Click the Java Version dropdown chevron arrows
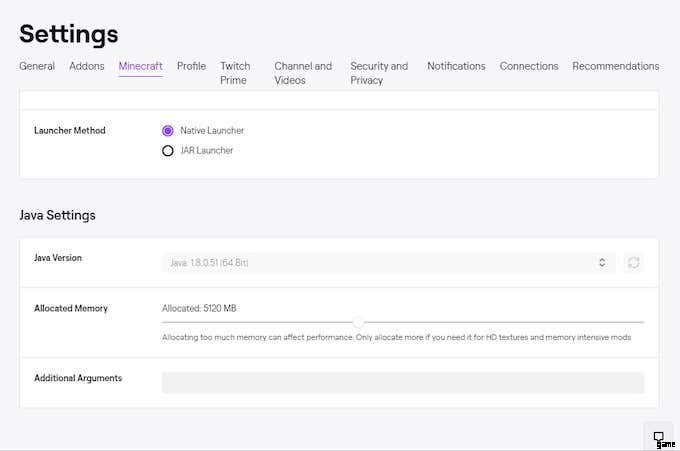Viewport: 680px width, 451px height. click(602, 263)
